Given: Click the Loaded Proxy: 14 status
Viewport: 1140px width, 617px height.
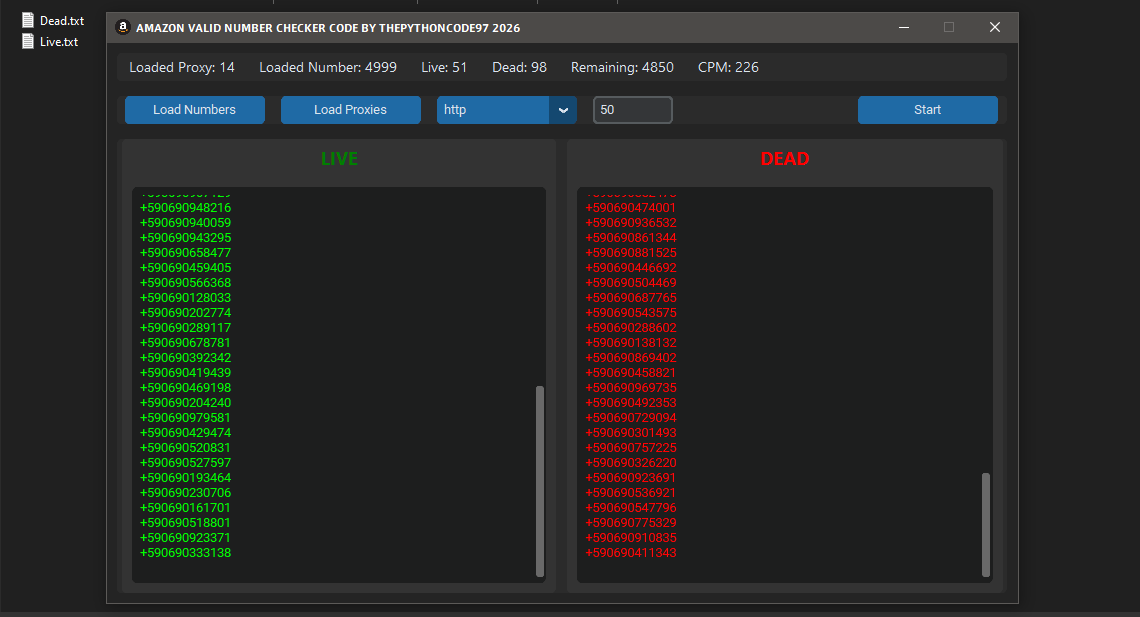Looking at the screenshot, I should 182,68.
